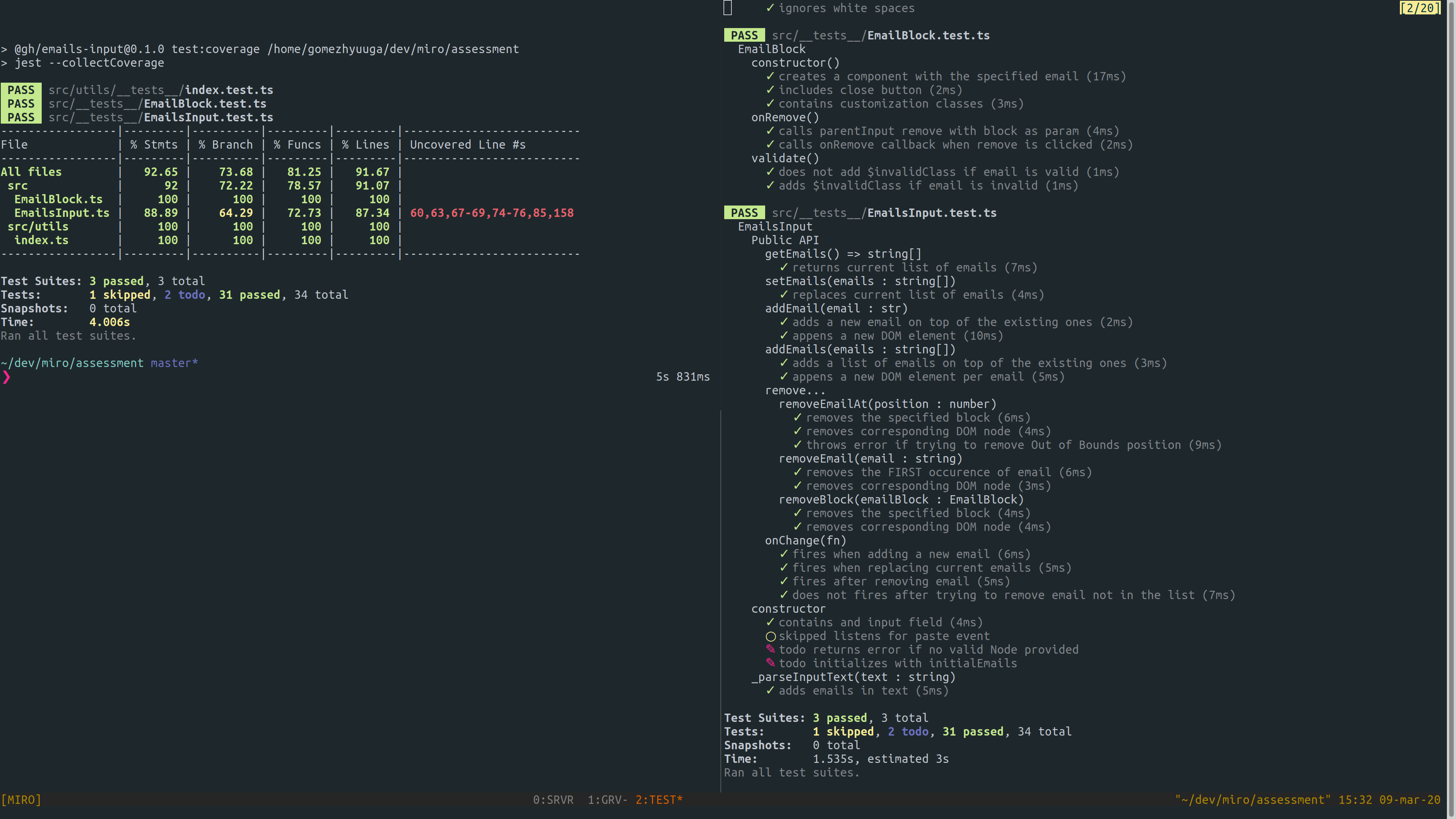The width and height of the screenshot is (1456, 819).
Task: Click the EmailBlock.test.ts path in right pane
Action: click(x=880, y=36)
